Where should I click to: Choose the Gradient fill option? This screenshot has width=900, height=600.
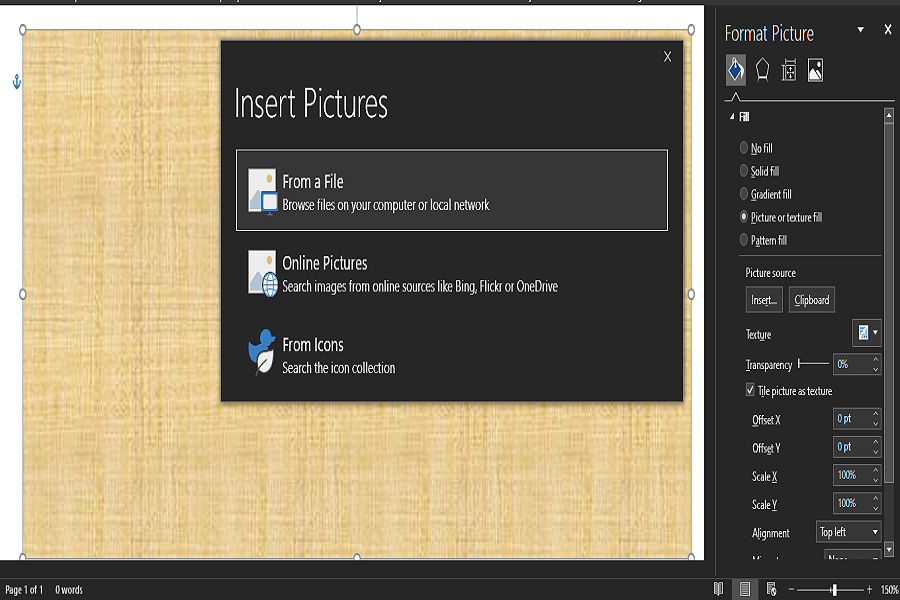[744, 194]
